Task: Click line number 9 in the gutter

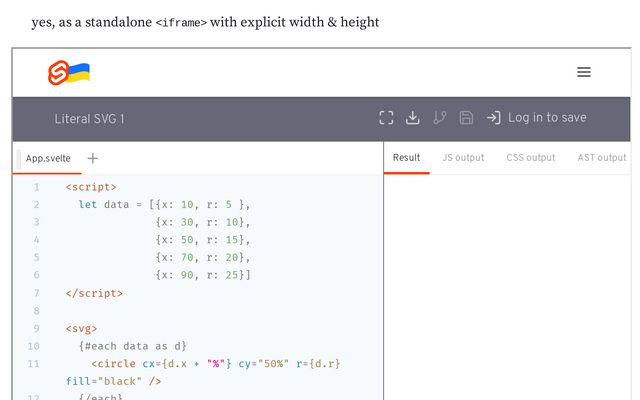Action: 35,329
